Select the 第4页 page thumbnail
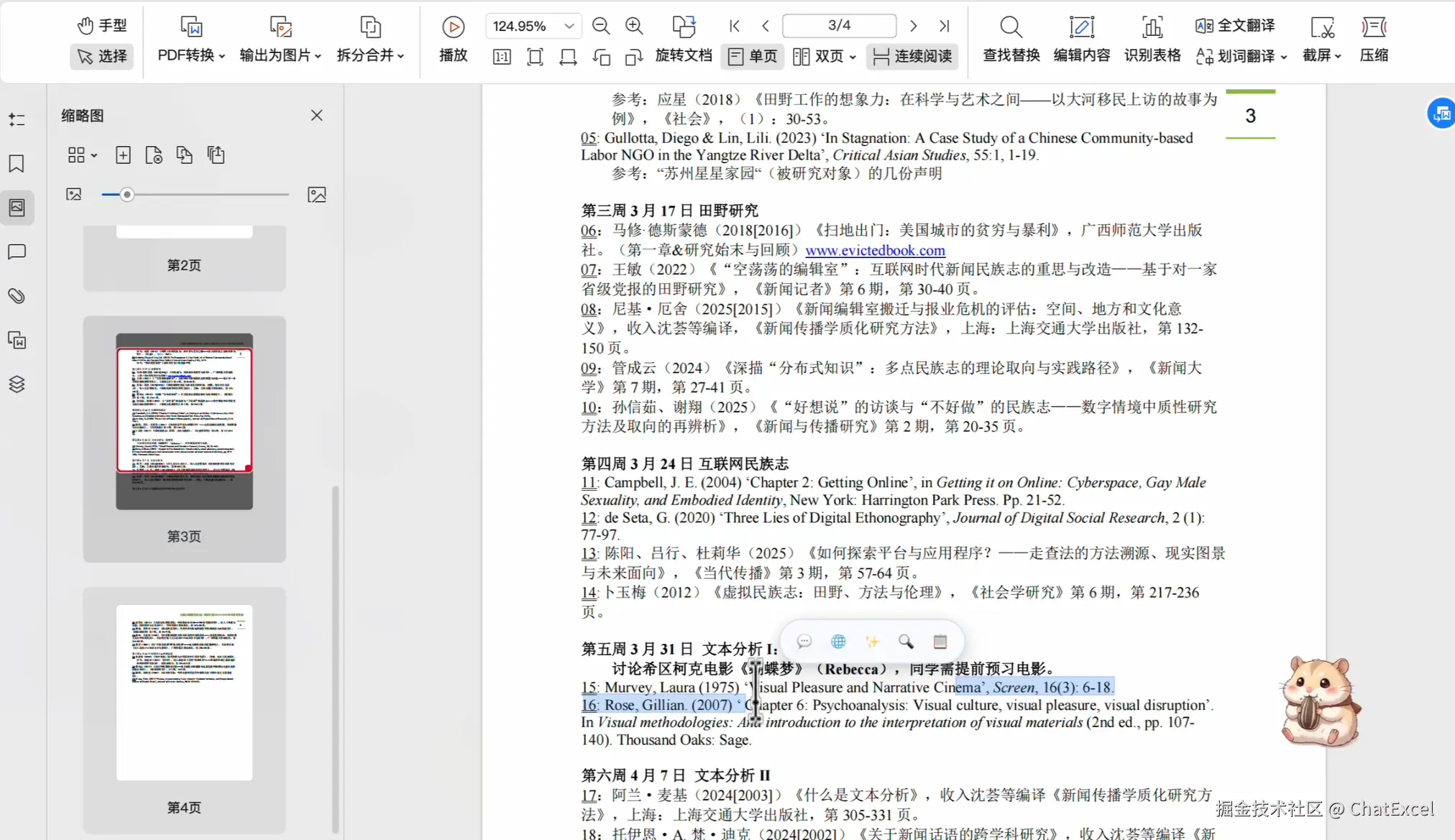Image resolution: width=1455 pixels, height=840 pixels. click(184, 693)
